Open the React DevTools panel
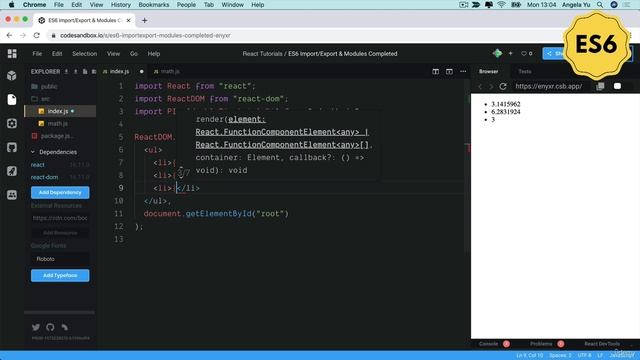 point(602,344)
